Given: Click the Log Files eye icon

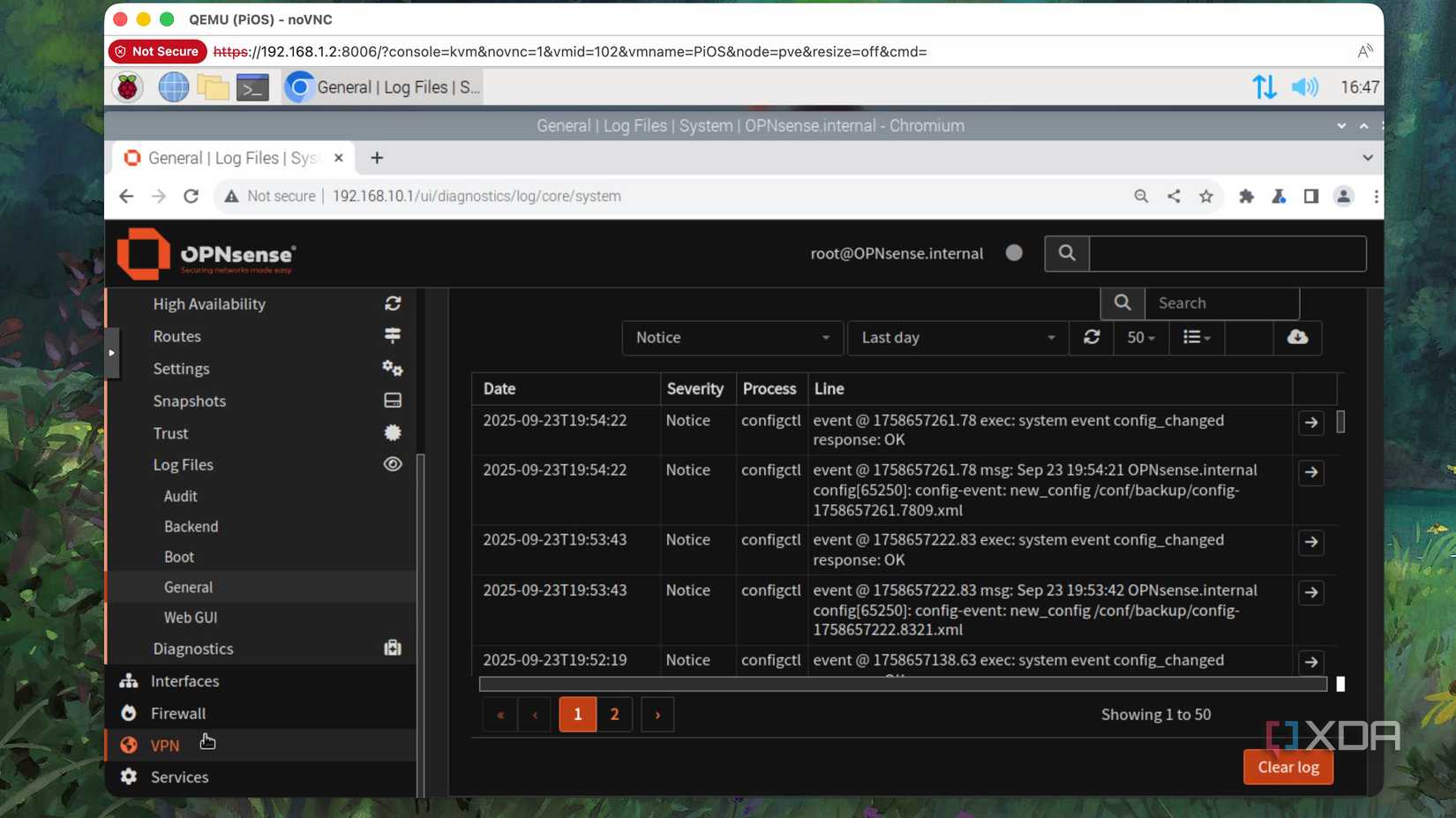Looking at the screenshot, I should coord(393,464).
